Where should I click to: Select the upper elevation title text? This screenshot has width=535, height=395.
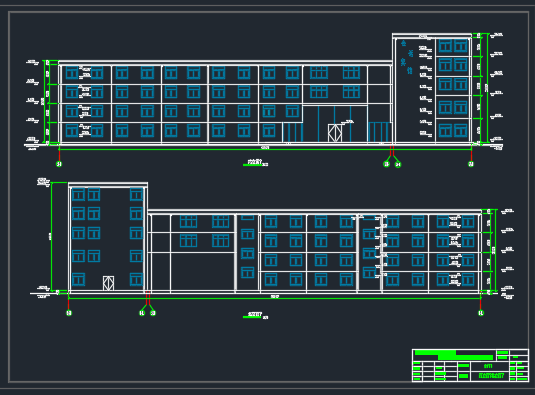255,161
